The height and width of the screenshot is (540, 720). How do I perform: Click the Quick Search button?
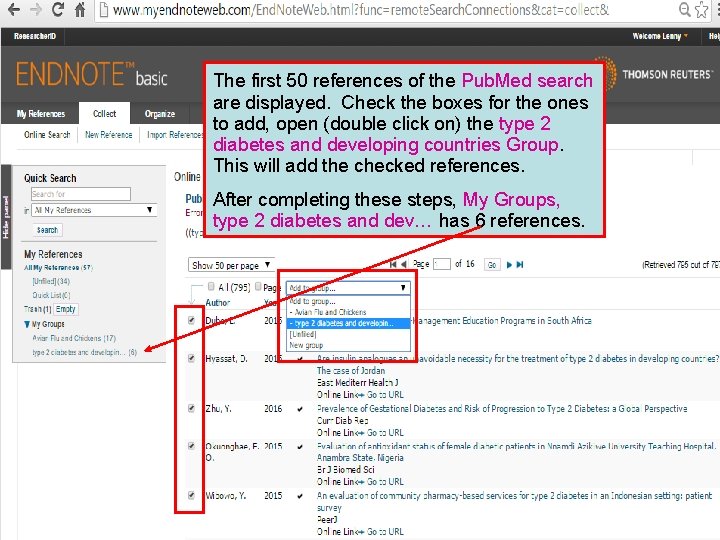pos(47,230)
